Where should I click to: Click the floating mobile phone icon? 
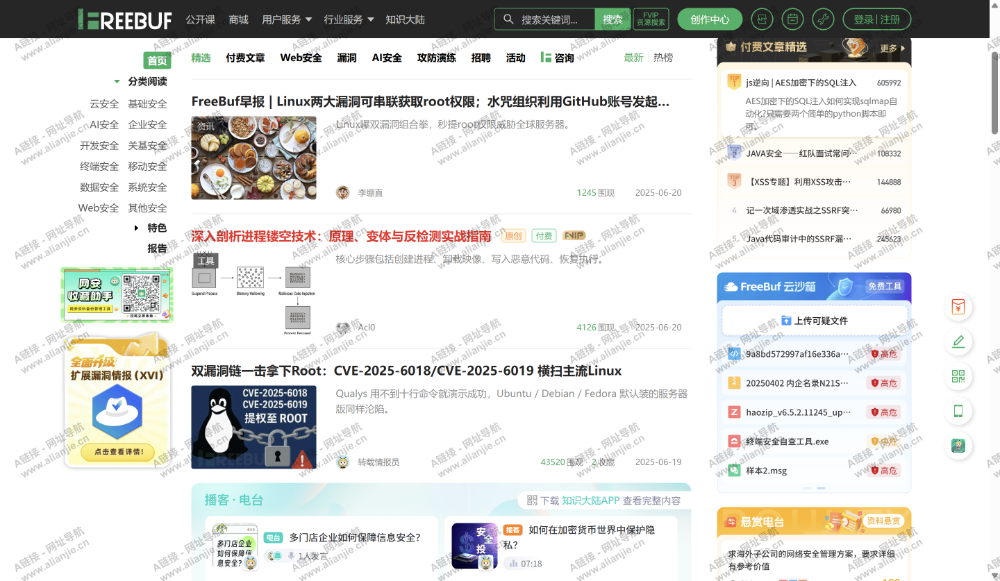click(x=958, y=411)
